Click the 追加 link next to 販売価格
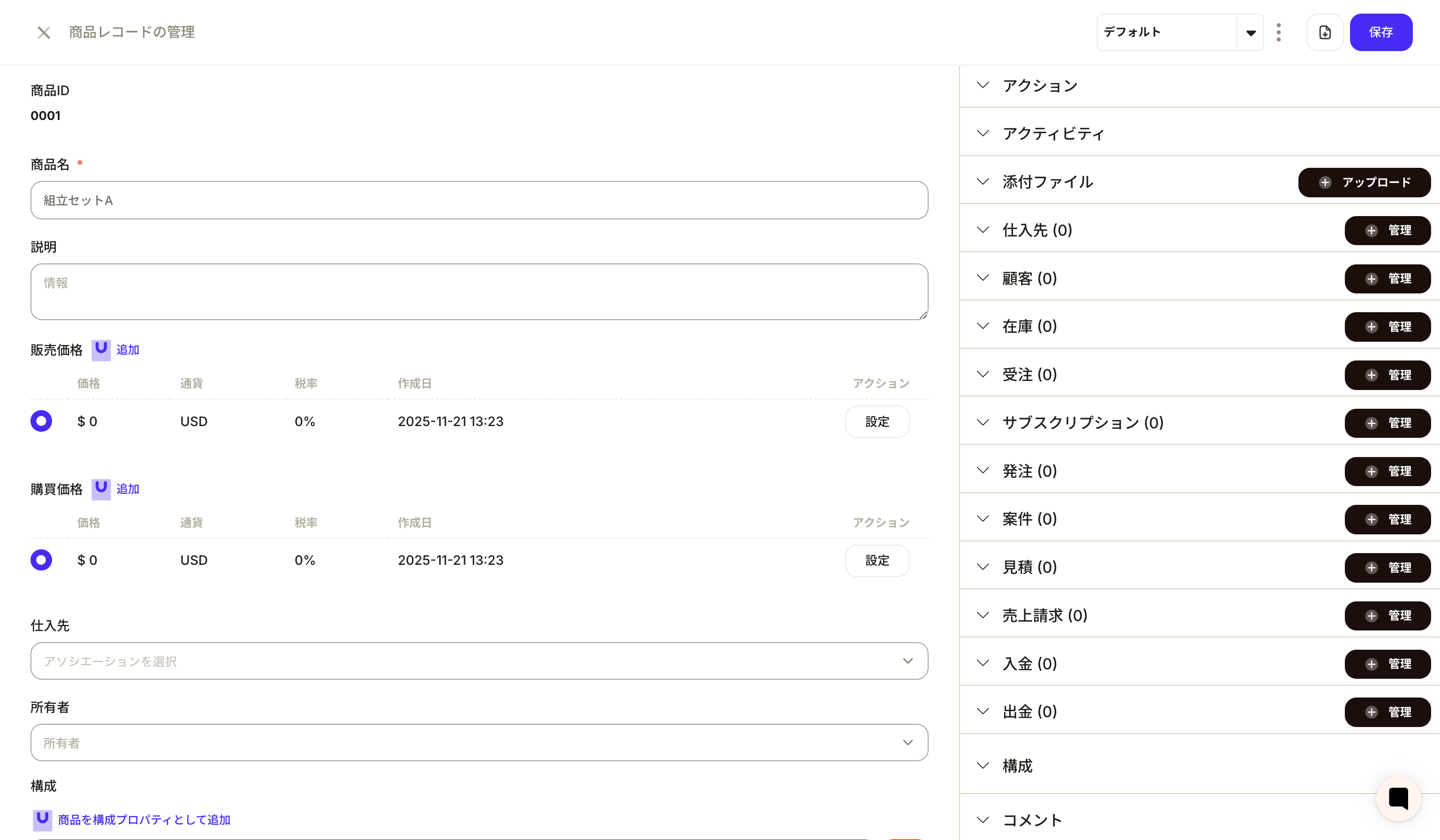1440x840 pixels. (127, 350)
